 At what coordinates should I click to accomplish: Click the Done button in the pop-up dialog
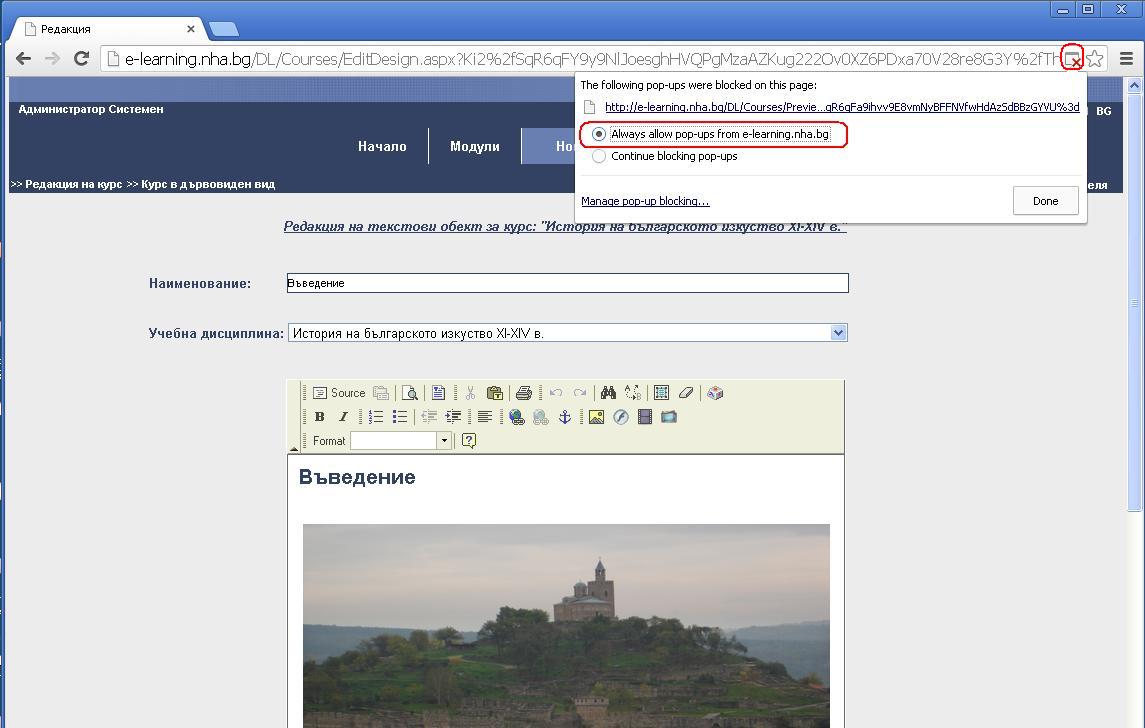(1045, 201)
